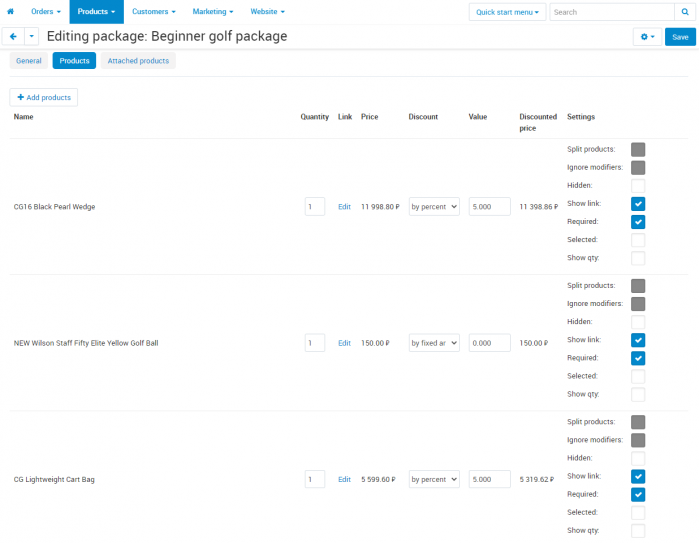The width and height of the screenshot is (700, 543).
Task: Click the Discounted price column header
Action: pos(538,122)
